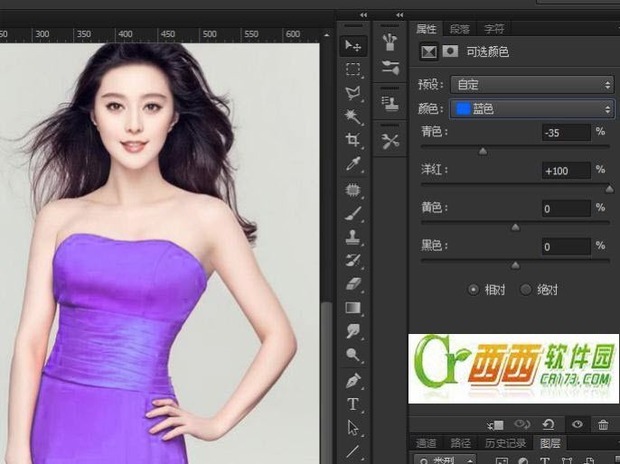The image size is (620, 464).
Task: Select the Horizontal Type tool
Action: pyautogui.click(x=353, y=404)
